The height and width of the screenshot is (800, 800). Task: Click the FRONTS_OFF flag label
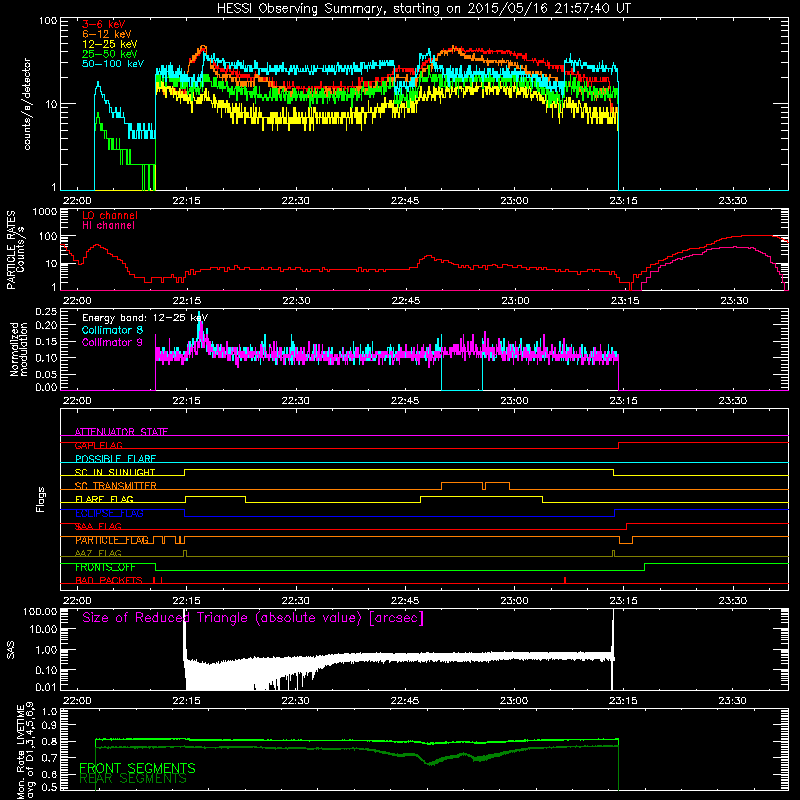105,567
